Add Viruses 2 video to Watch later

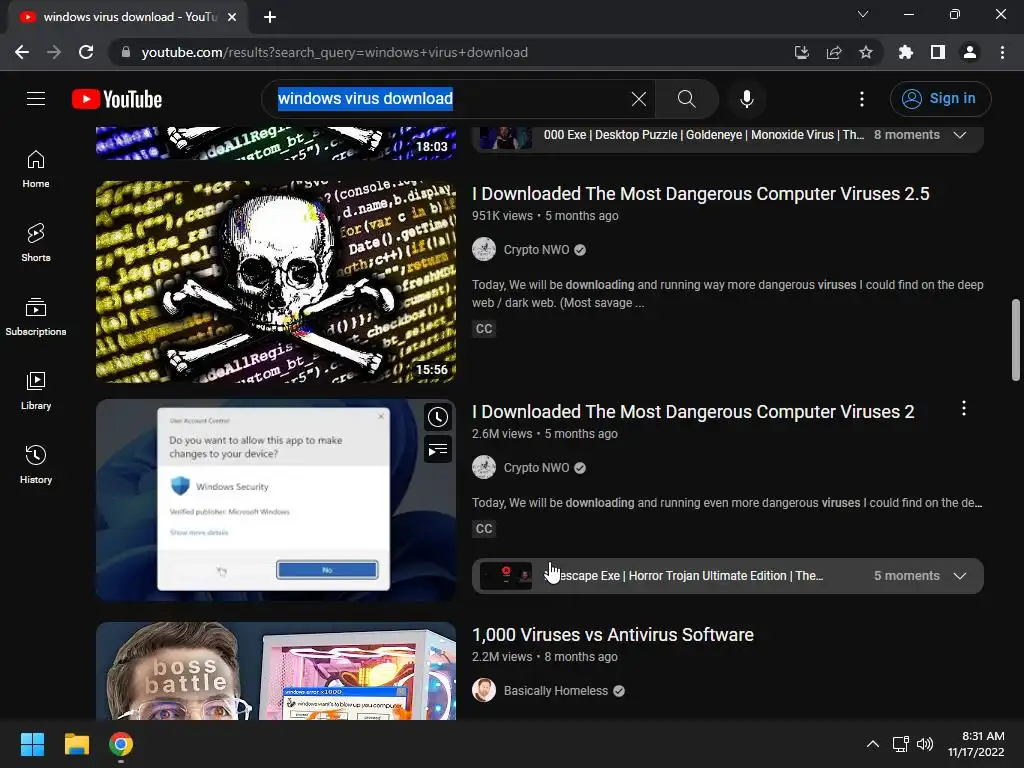click(438, 417)
